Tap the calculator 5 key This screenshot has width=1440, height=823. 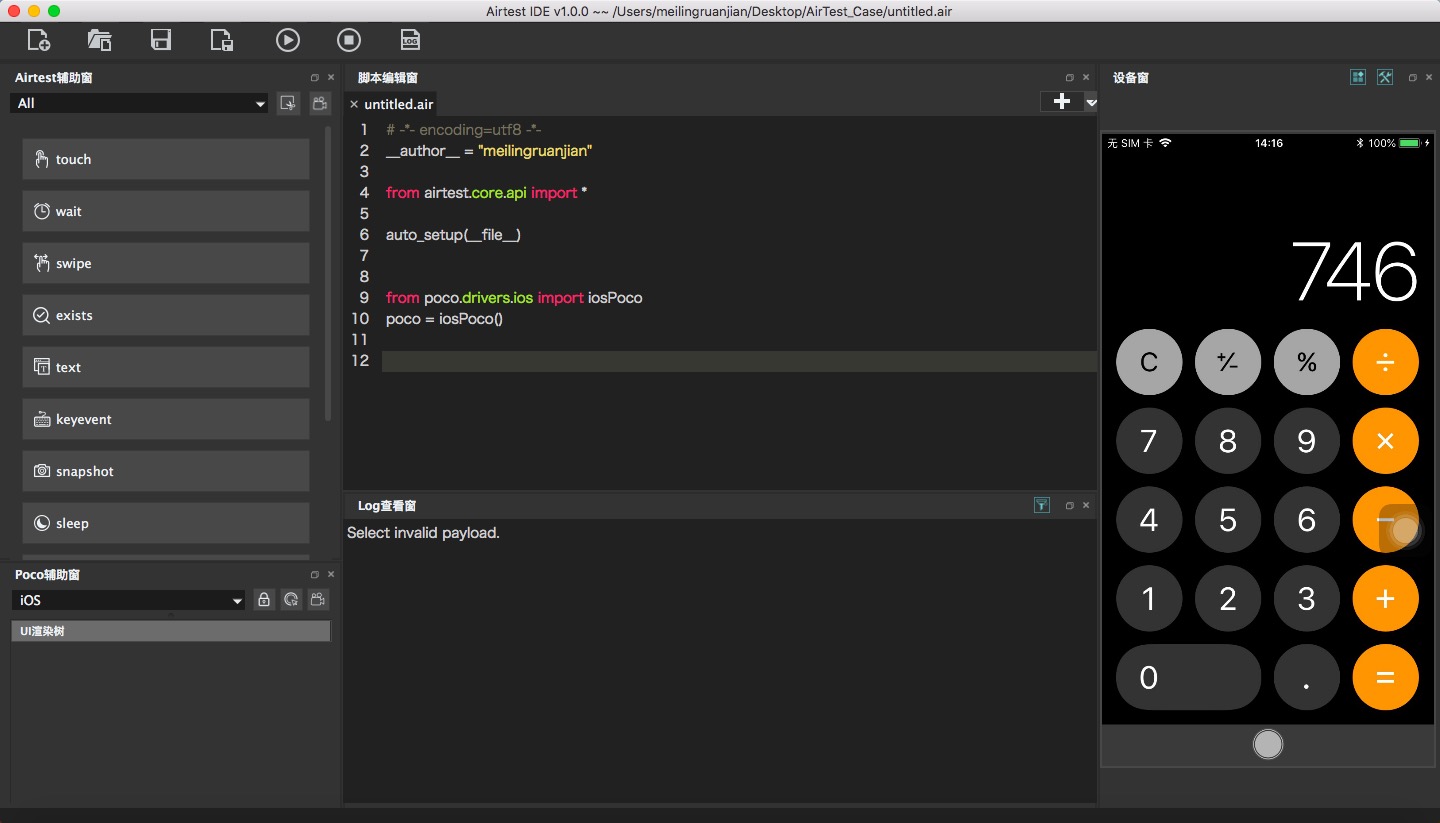pos(1228,520)
